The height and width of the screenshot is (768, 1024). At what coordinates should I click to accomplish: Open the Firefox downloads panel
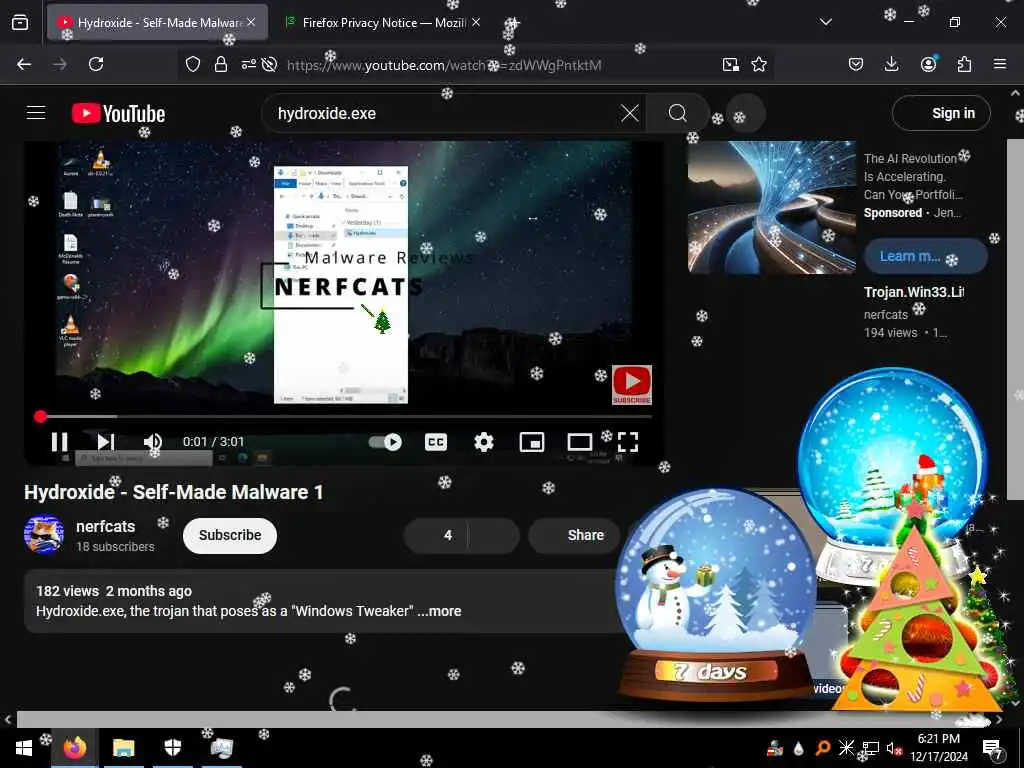[x=891, y=64]
